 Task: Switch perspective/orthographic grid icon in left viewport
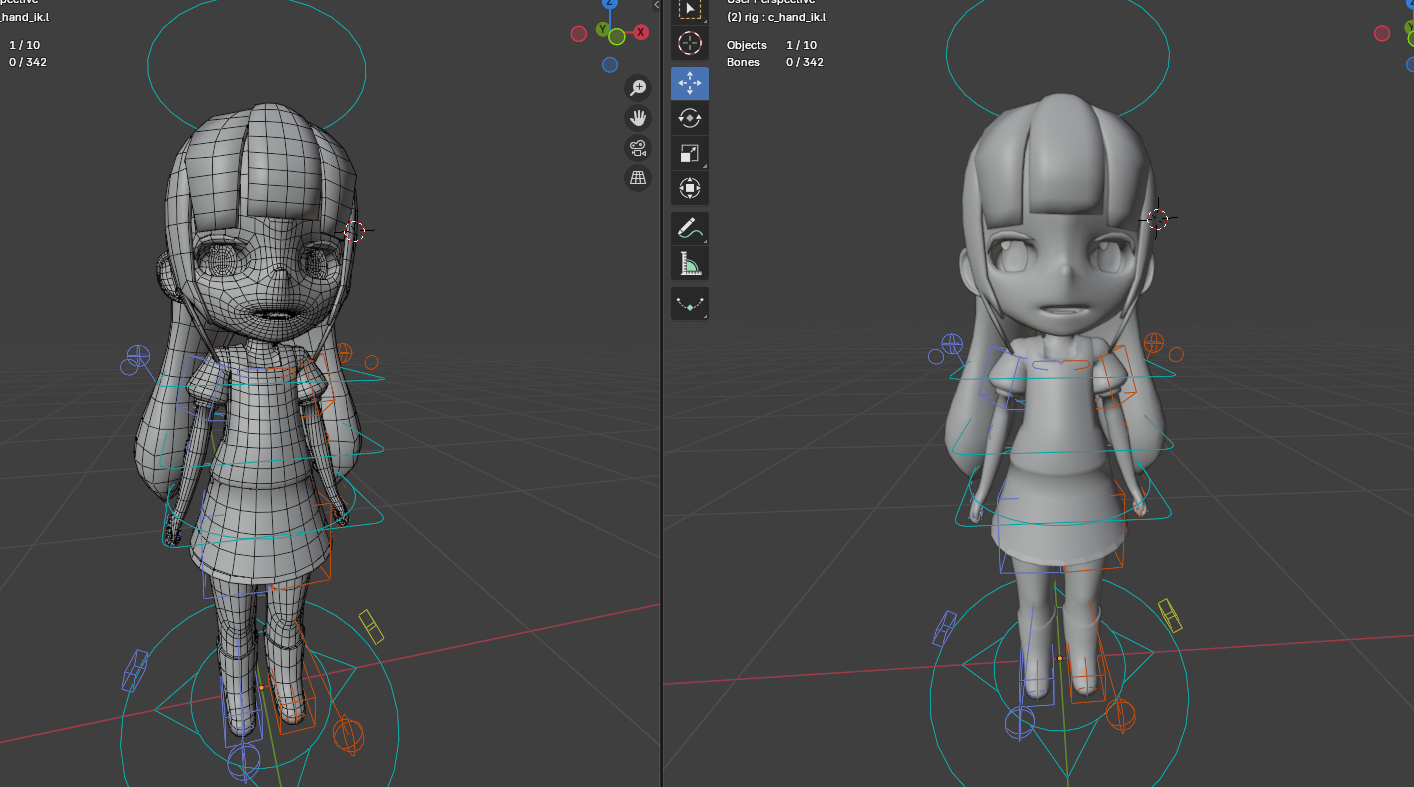(638, 179)
